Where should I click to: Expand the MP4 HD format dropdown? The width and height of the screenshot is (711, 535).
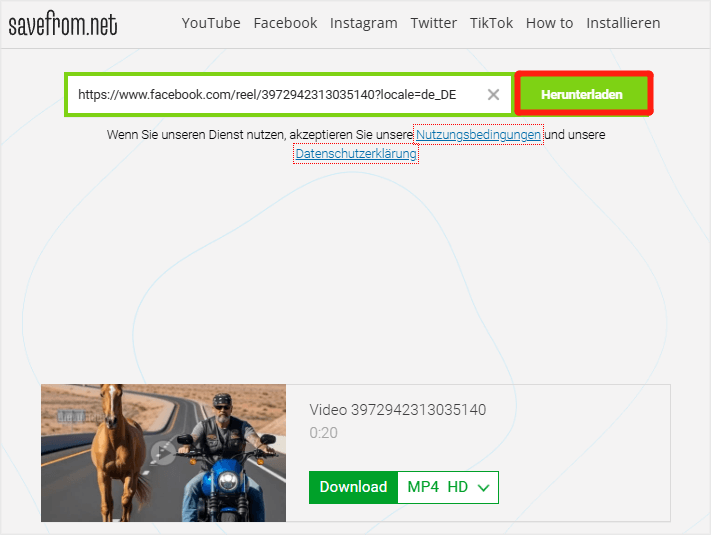(448, 487)
